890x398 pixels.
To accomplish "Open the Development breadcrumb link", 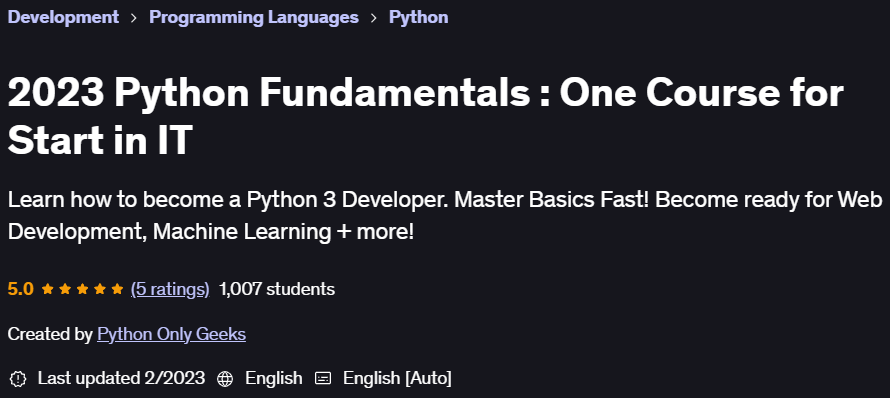I will [x=63, y=17].
